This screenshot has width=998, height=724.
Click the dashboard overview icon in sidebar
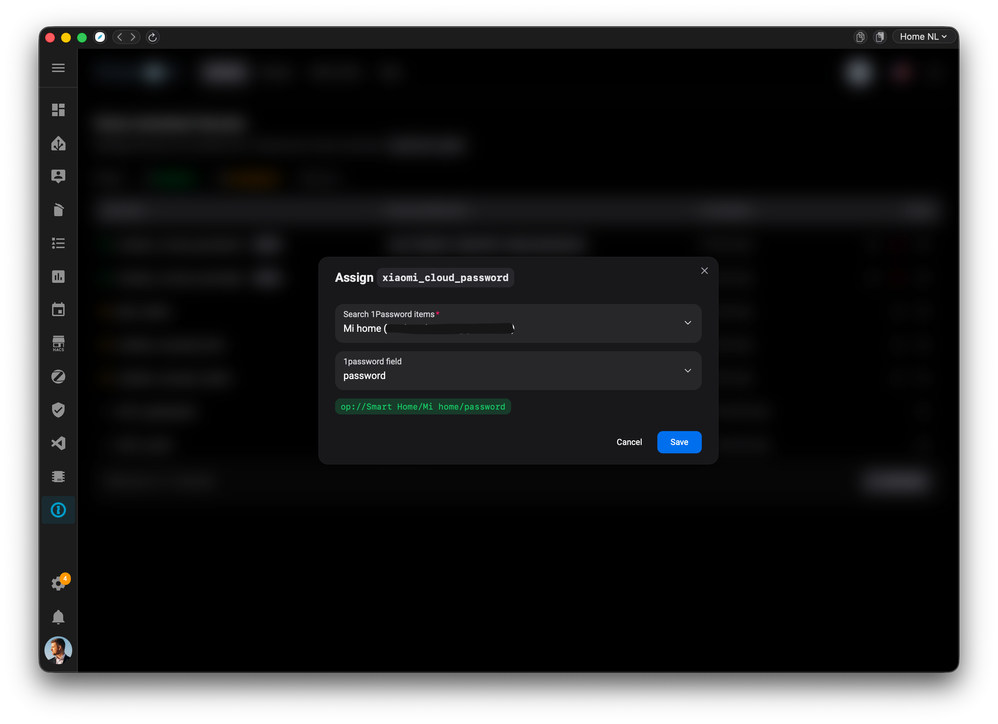[x=58, y=110]
